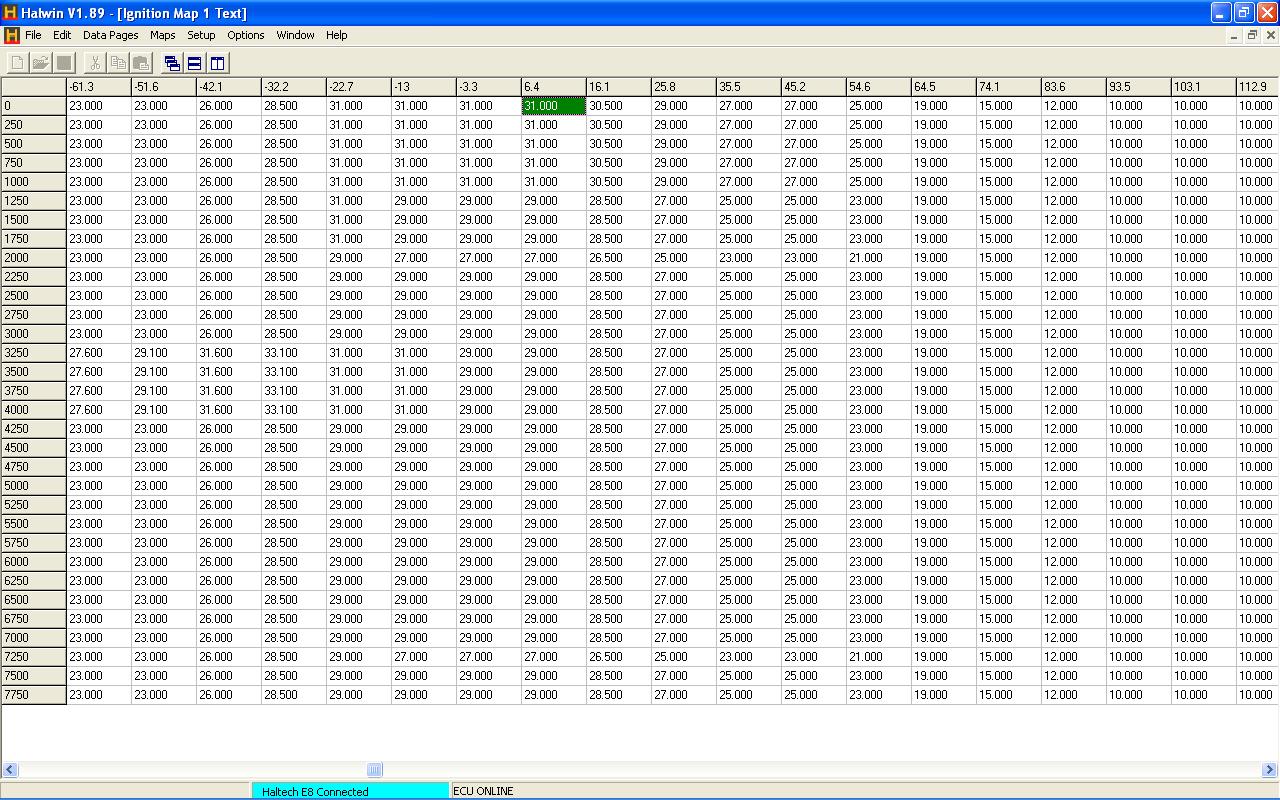1280x800 pixels.
Task: Click the horizontal scrollbar thumb
Action: 375,770
